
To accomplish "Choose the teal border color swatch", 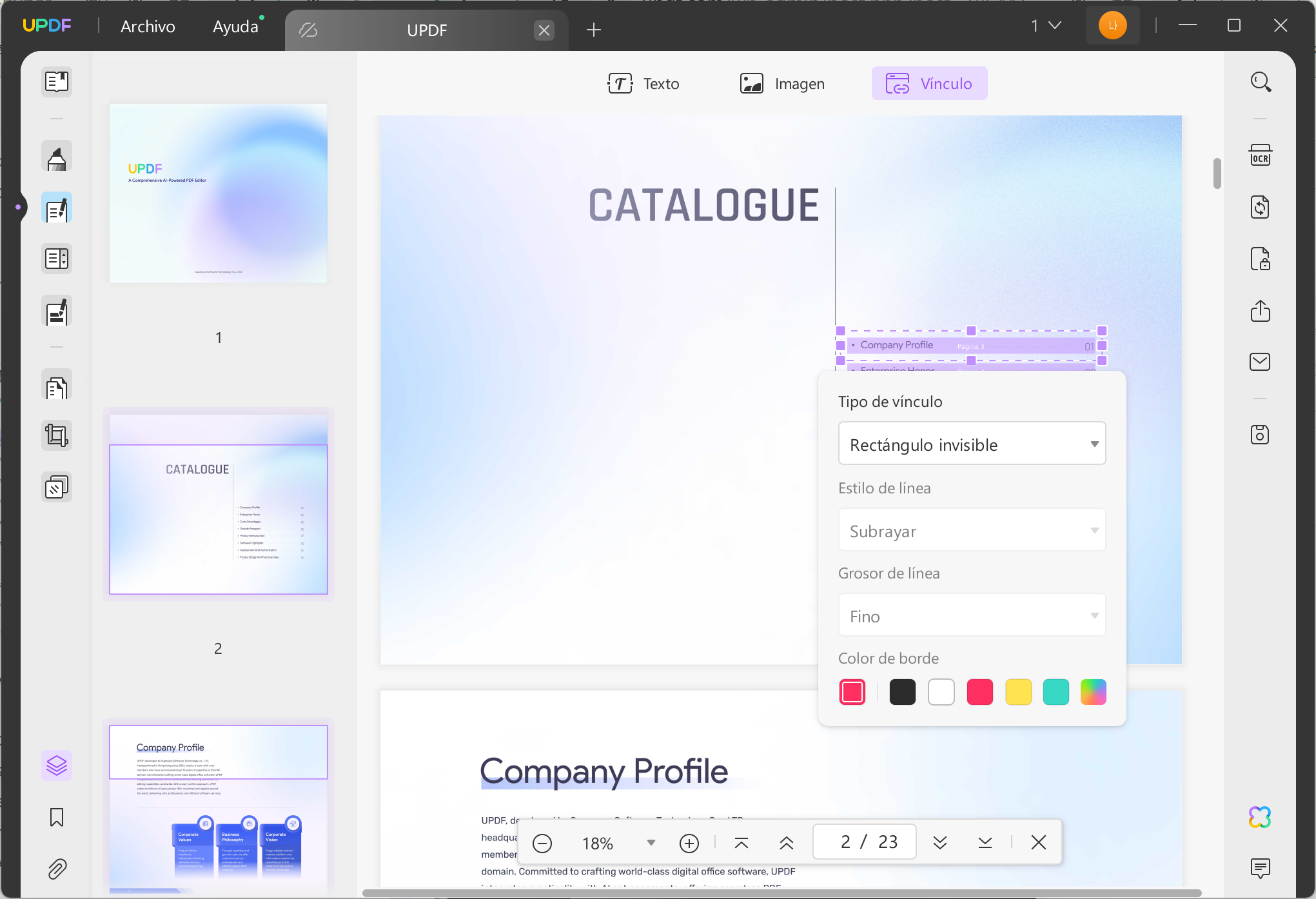I will tap(1056, 692).
